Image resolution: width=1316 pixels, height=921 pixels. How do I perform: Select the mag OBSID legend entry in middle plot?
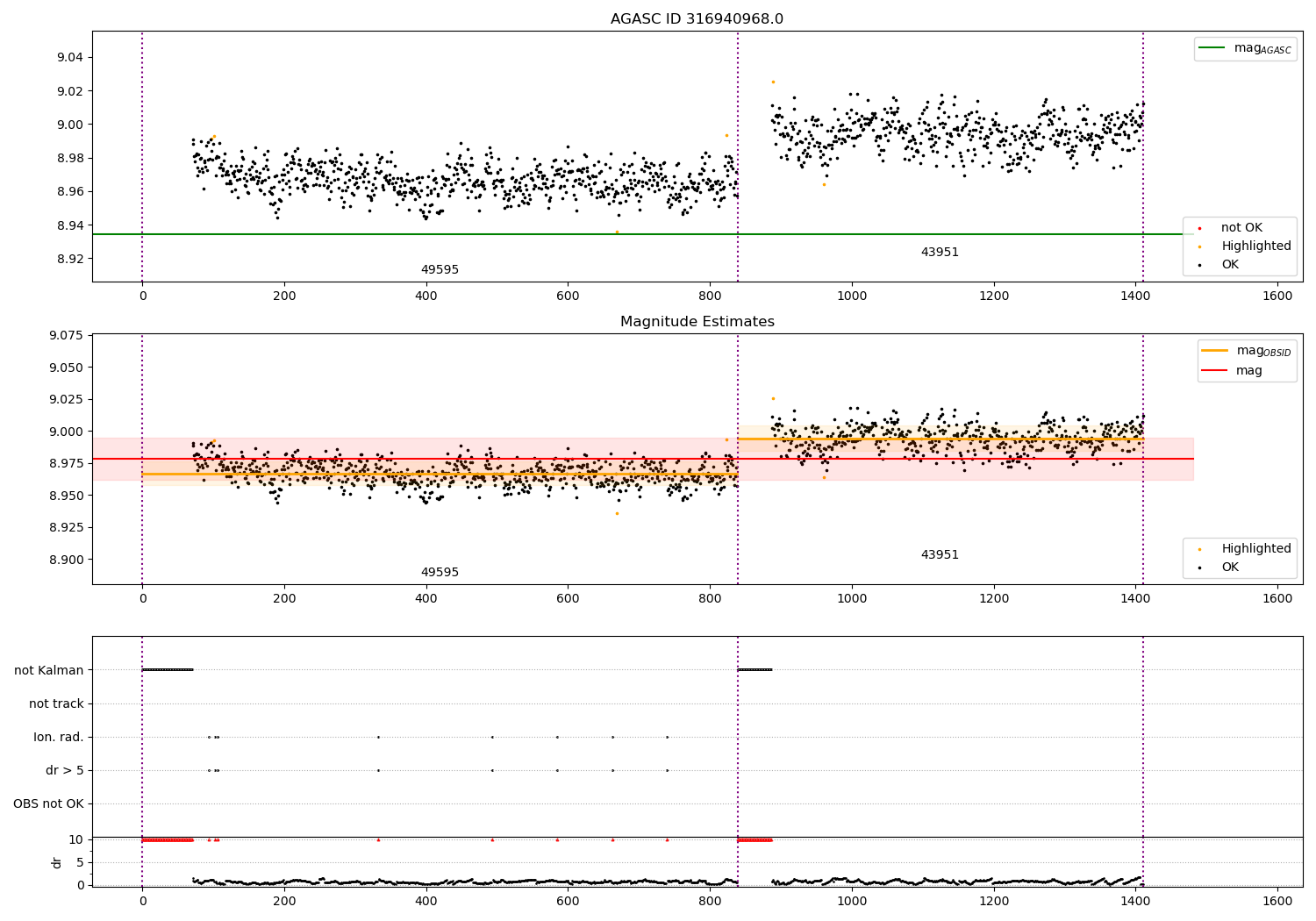(1246, 351)
